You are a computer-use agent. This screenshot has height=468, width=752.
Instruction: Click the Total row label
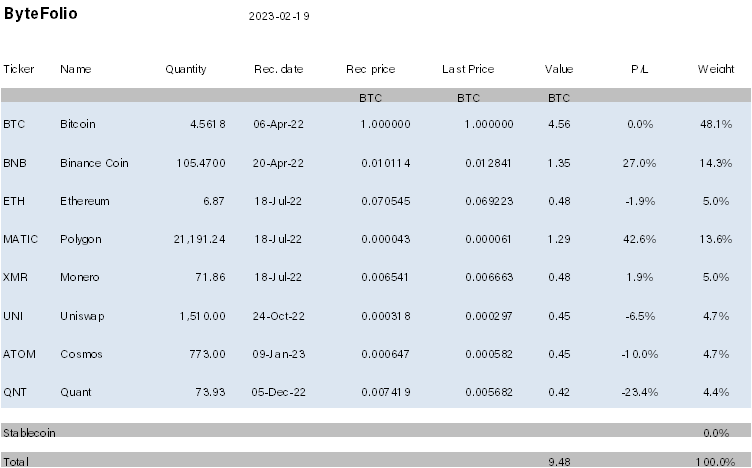(x=16, y=462)
